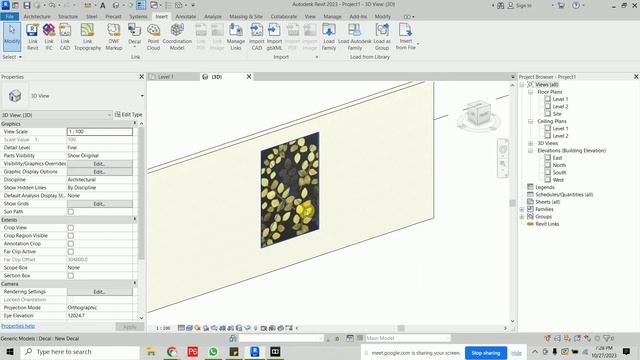Screen dimensions: 640x360
Task: Open the Architecture ribbon tab
Action: pos(37,16)
